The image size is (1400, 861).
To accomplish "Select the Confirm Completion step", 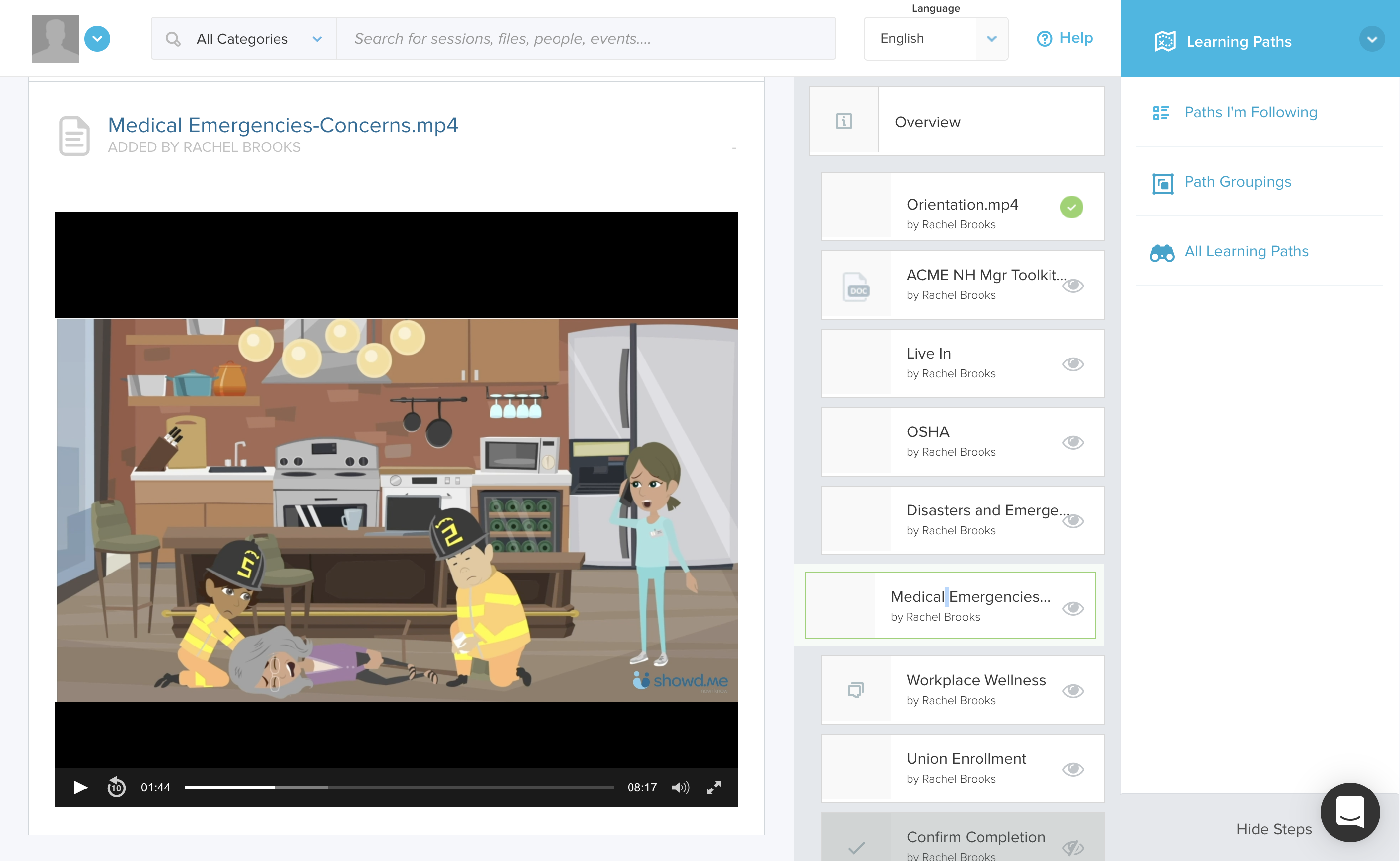I will point(976,837).
